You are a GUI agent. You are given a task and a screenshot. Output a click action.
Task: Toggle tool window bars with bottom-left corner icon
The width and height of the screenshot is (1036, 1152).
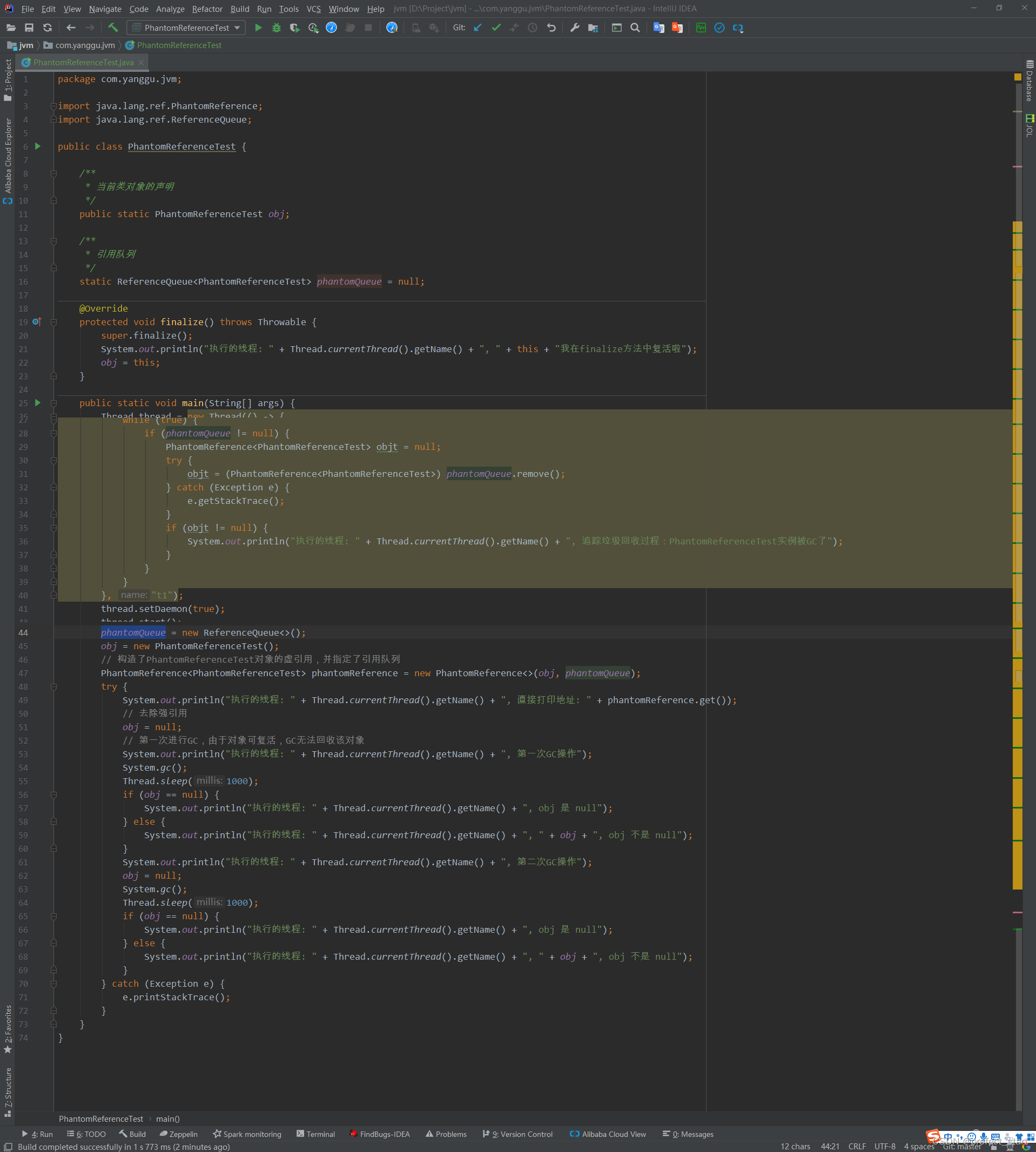(8, 1146)
